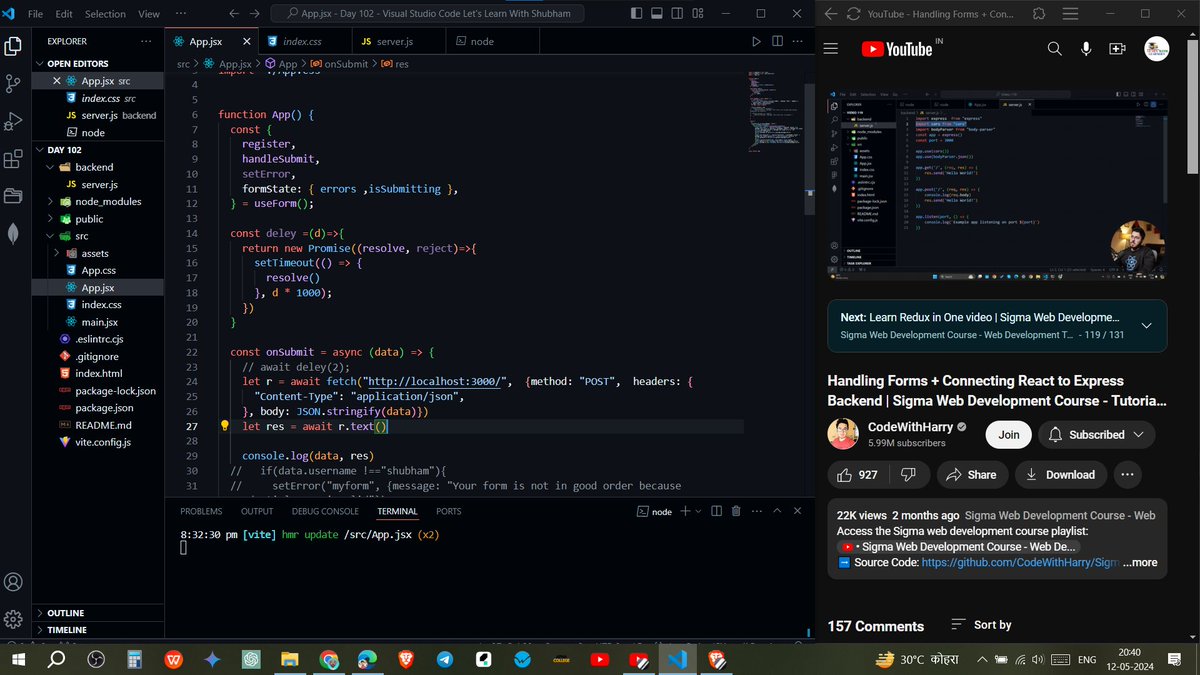Screen dimensions: 1200x675
Task: Click the Join channel button
Action: [x=1008, y=435]
